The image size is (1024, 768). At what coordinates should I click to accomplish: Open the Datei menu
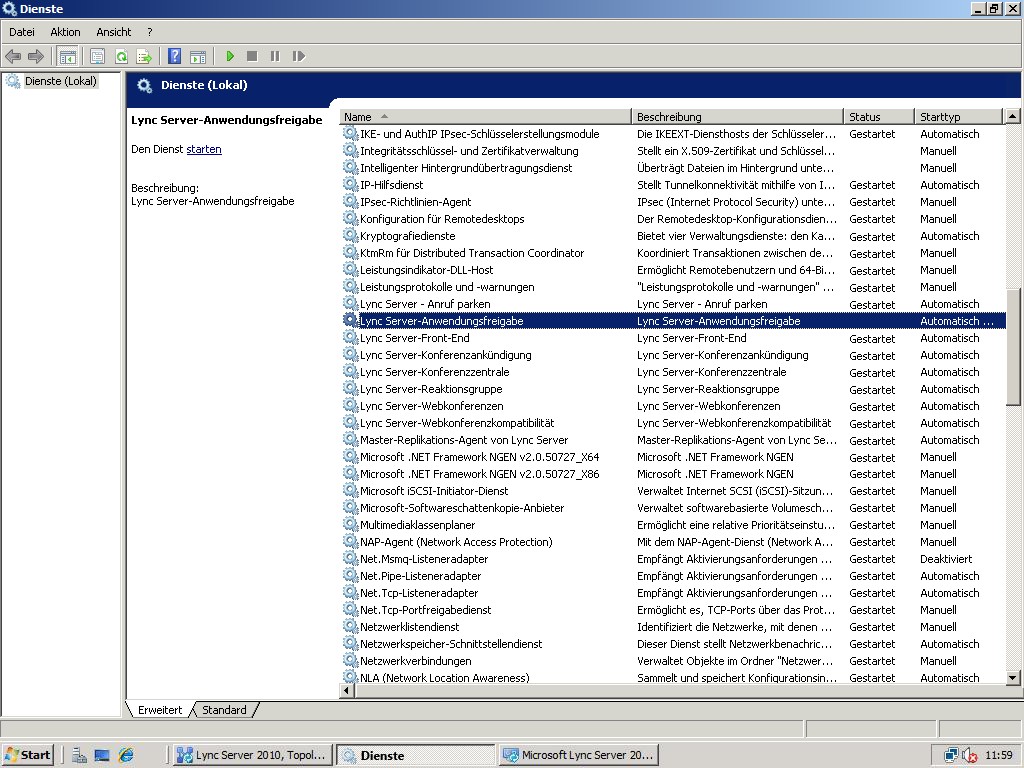coord(22,32)
